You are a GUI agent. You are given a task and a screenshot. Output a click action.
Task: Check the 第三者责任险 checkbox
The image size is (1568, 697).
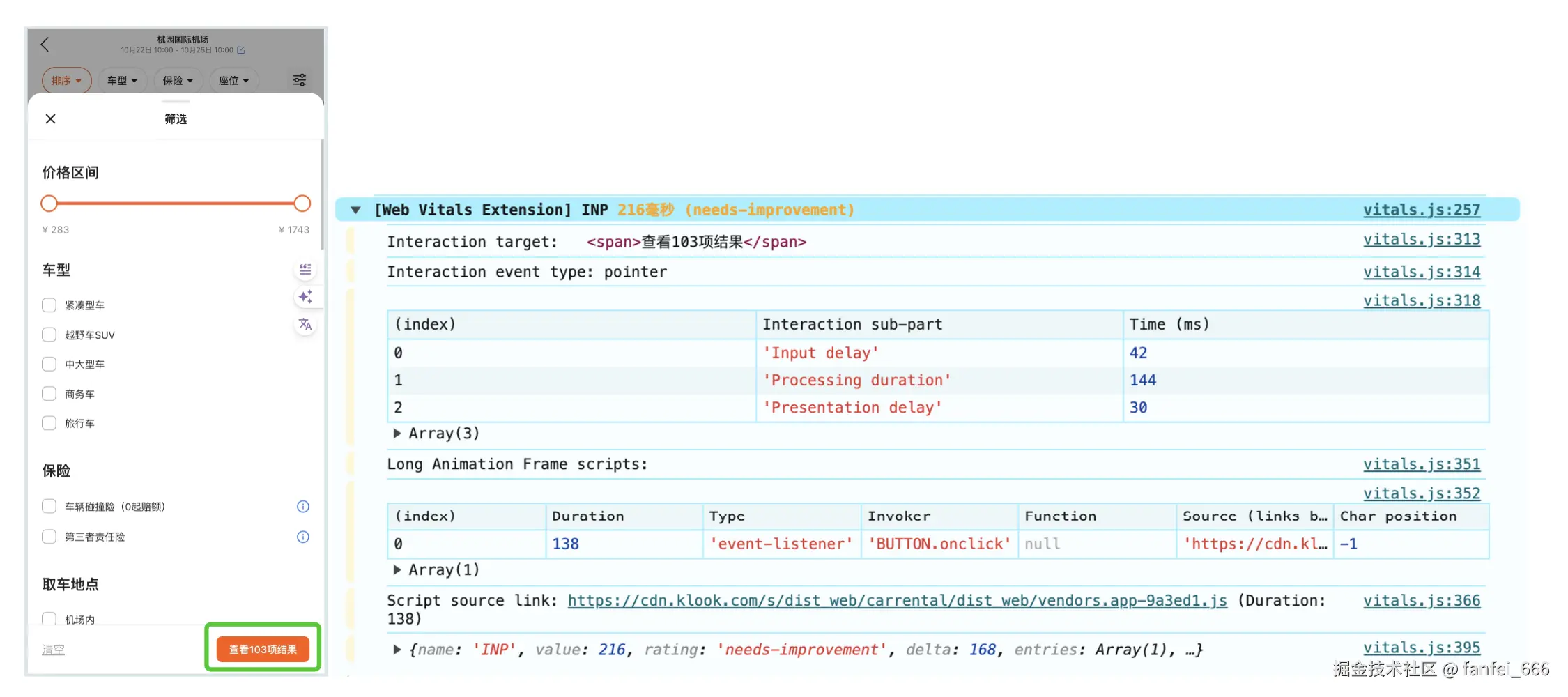(49, 537)
